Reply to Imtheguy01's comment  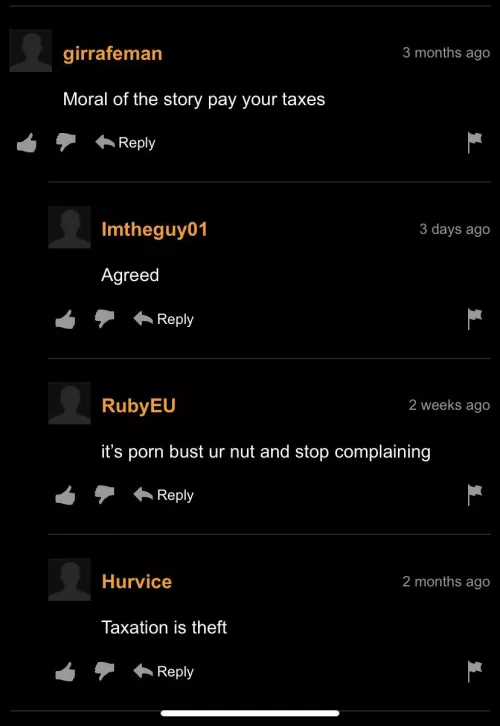[164, 319]
